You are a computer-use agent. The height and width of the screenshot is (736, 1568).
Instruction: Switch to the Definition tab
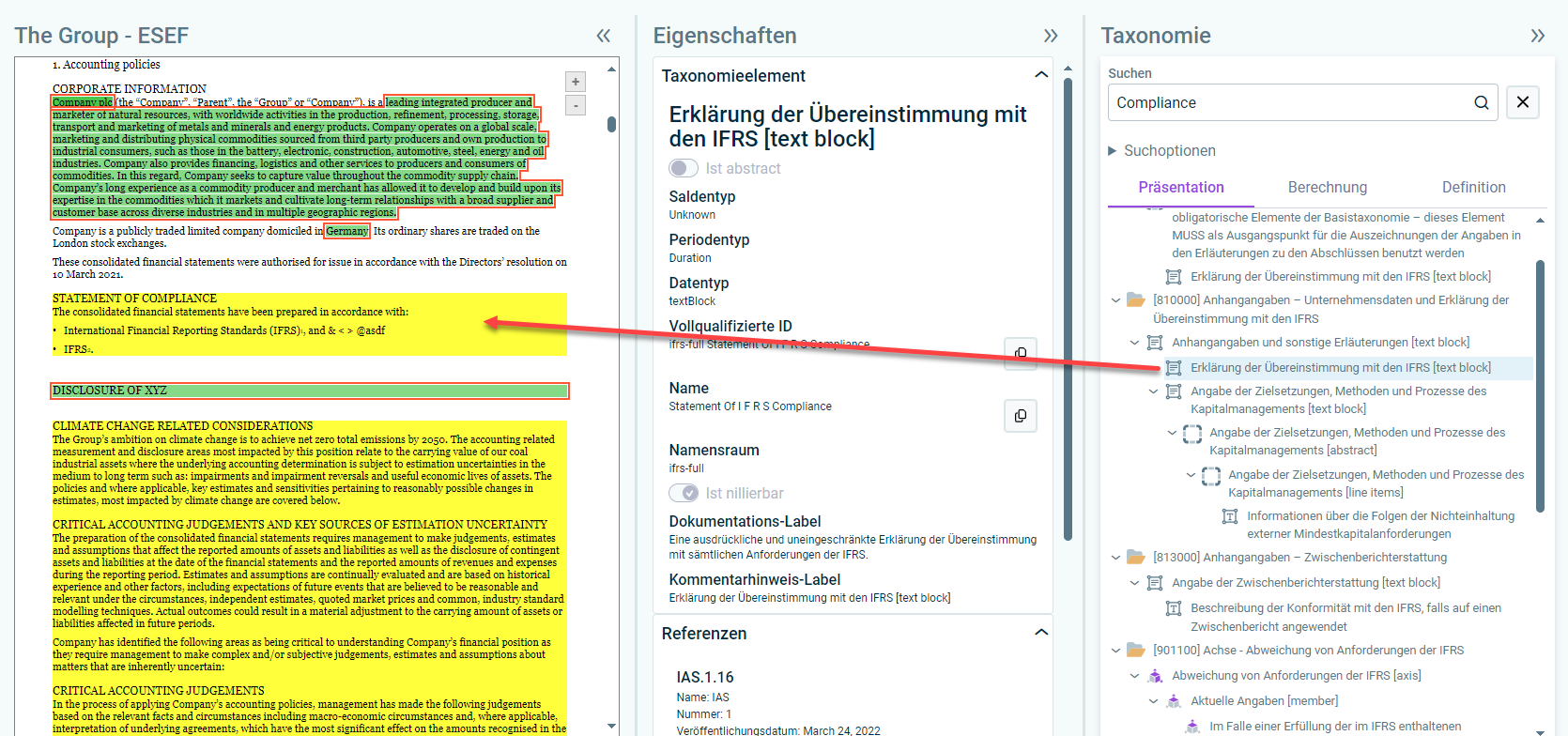[1473, 188]
